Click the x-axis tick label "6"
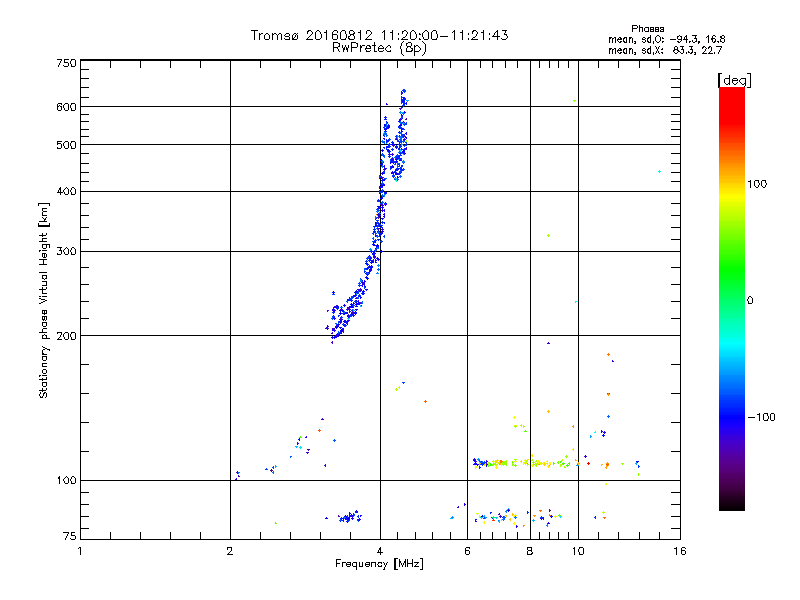 467,551
